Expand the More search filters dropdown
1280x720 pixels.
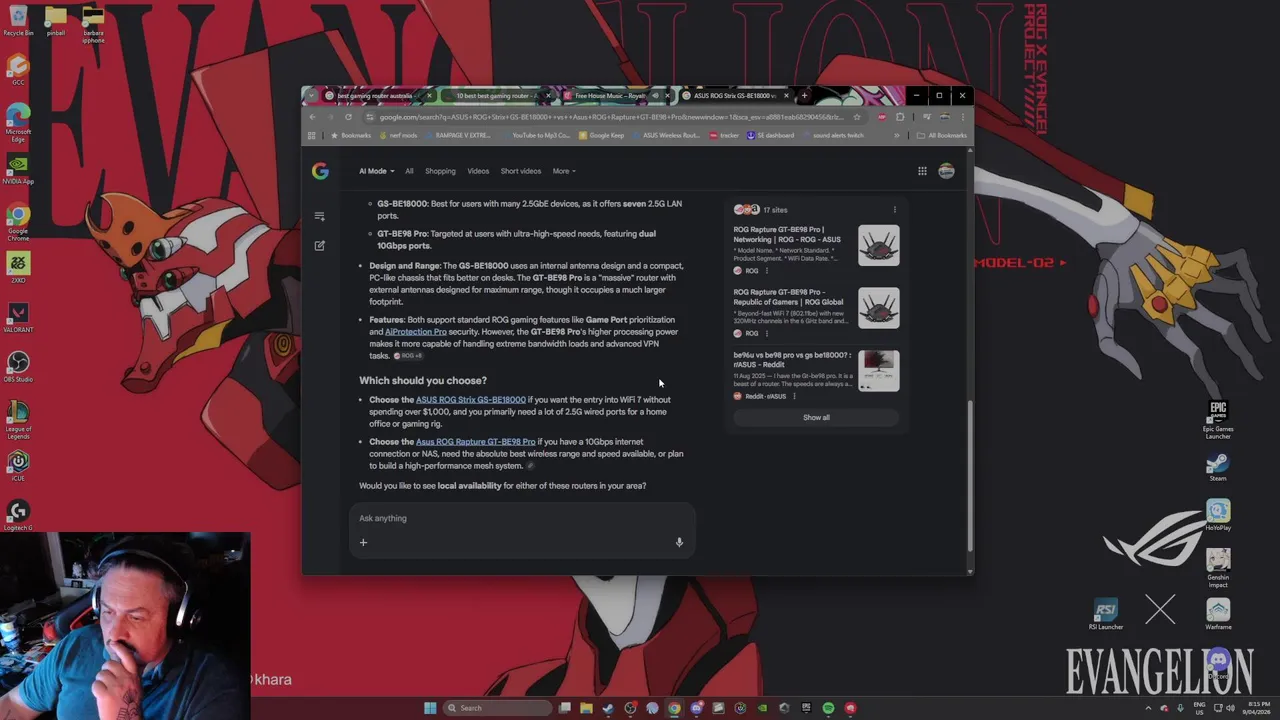click(x=564, y=171)
